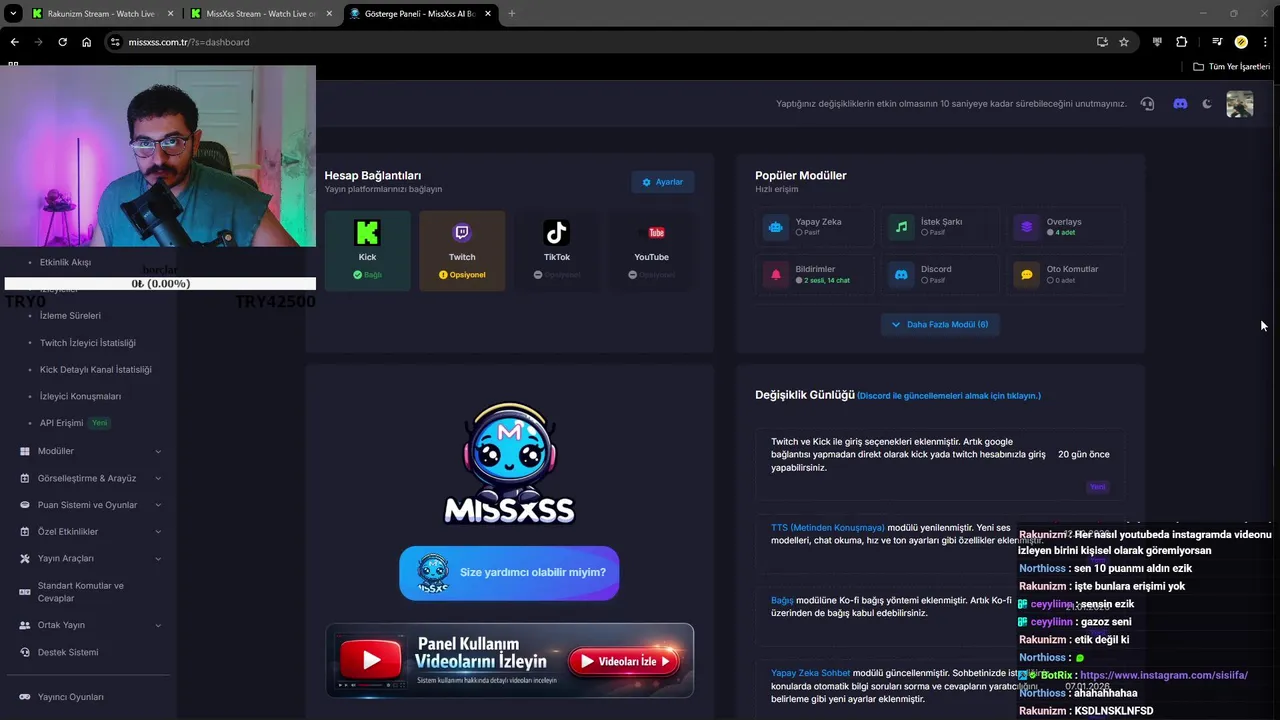
Task: Click the Kick platform logo card
Action: (367, 250)
